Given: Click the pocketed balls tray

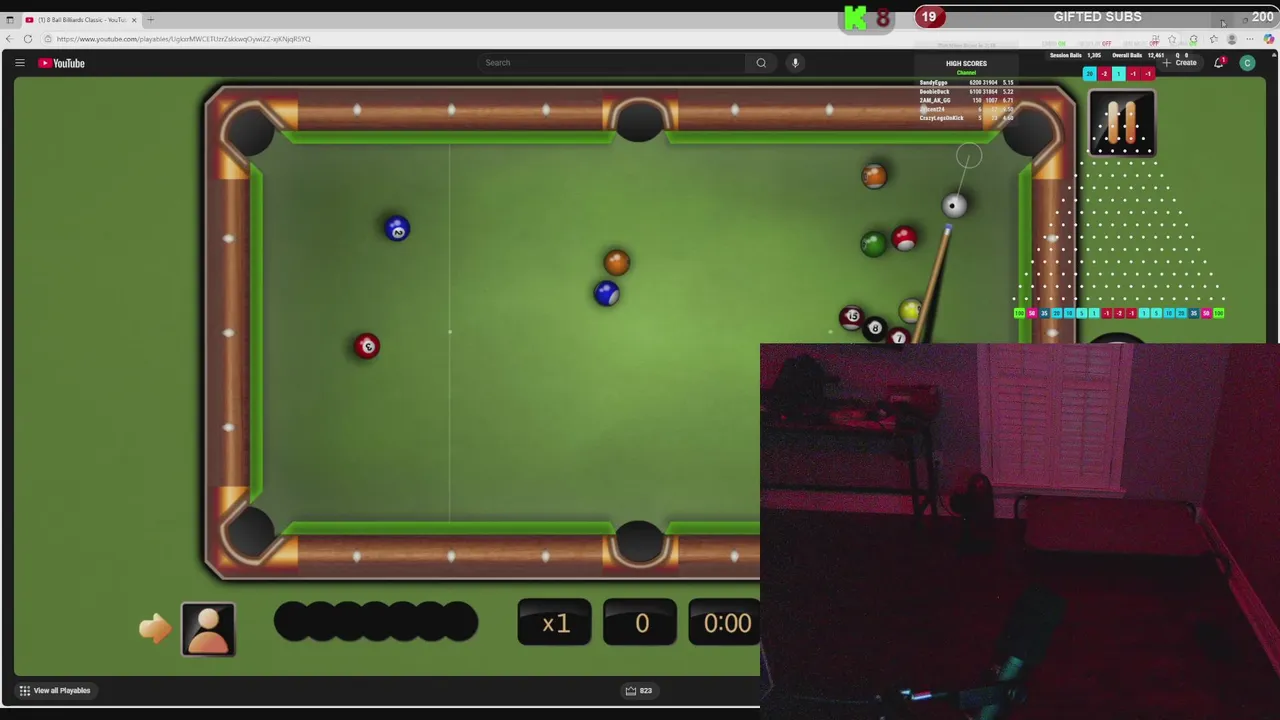Looking at the screenshot, I should (376, 622).
